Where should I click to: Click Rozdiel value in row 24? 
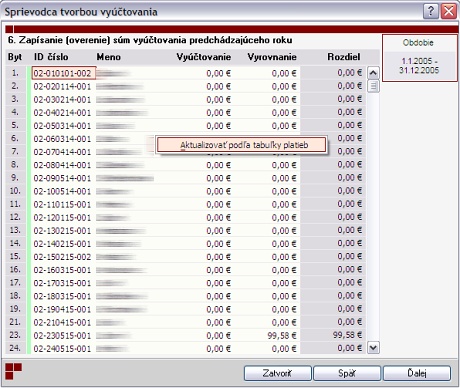coord(349,348)
